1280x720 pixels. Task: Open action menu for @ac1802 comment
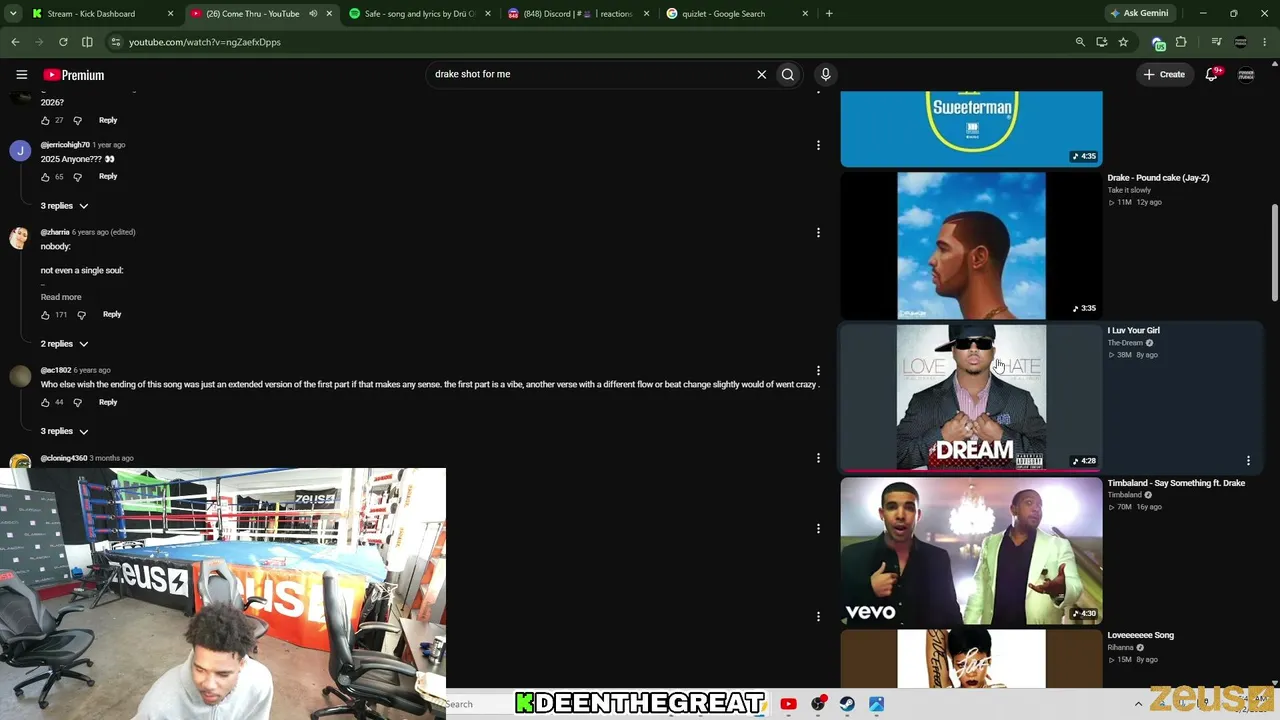[x=818, y=370]
